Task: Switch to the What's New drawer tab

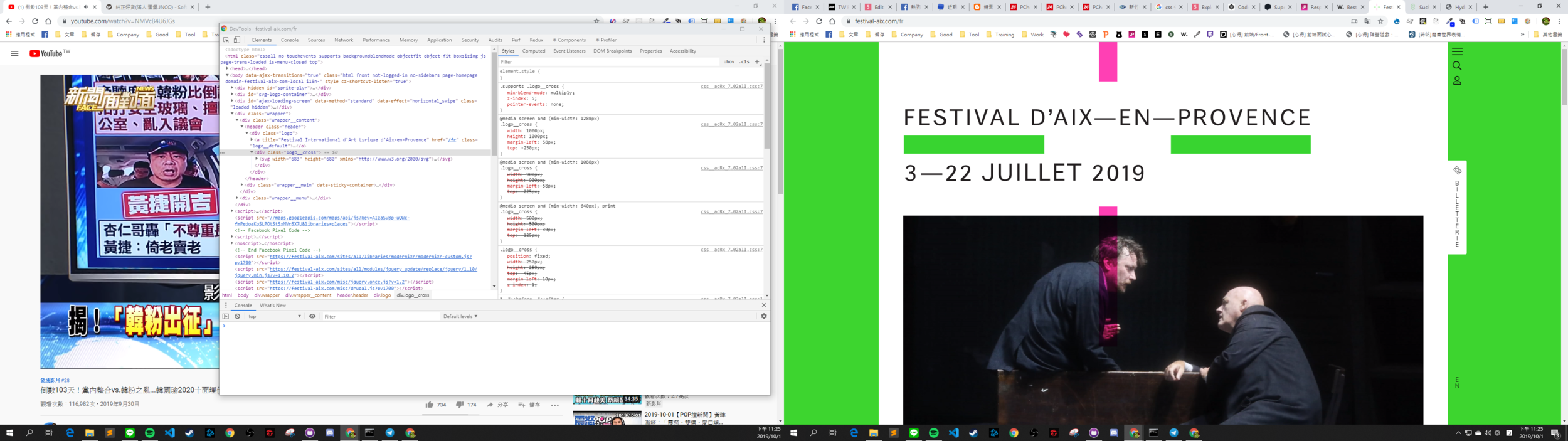Action: click(x=273, y=306)
